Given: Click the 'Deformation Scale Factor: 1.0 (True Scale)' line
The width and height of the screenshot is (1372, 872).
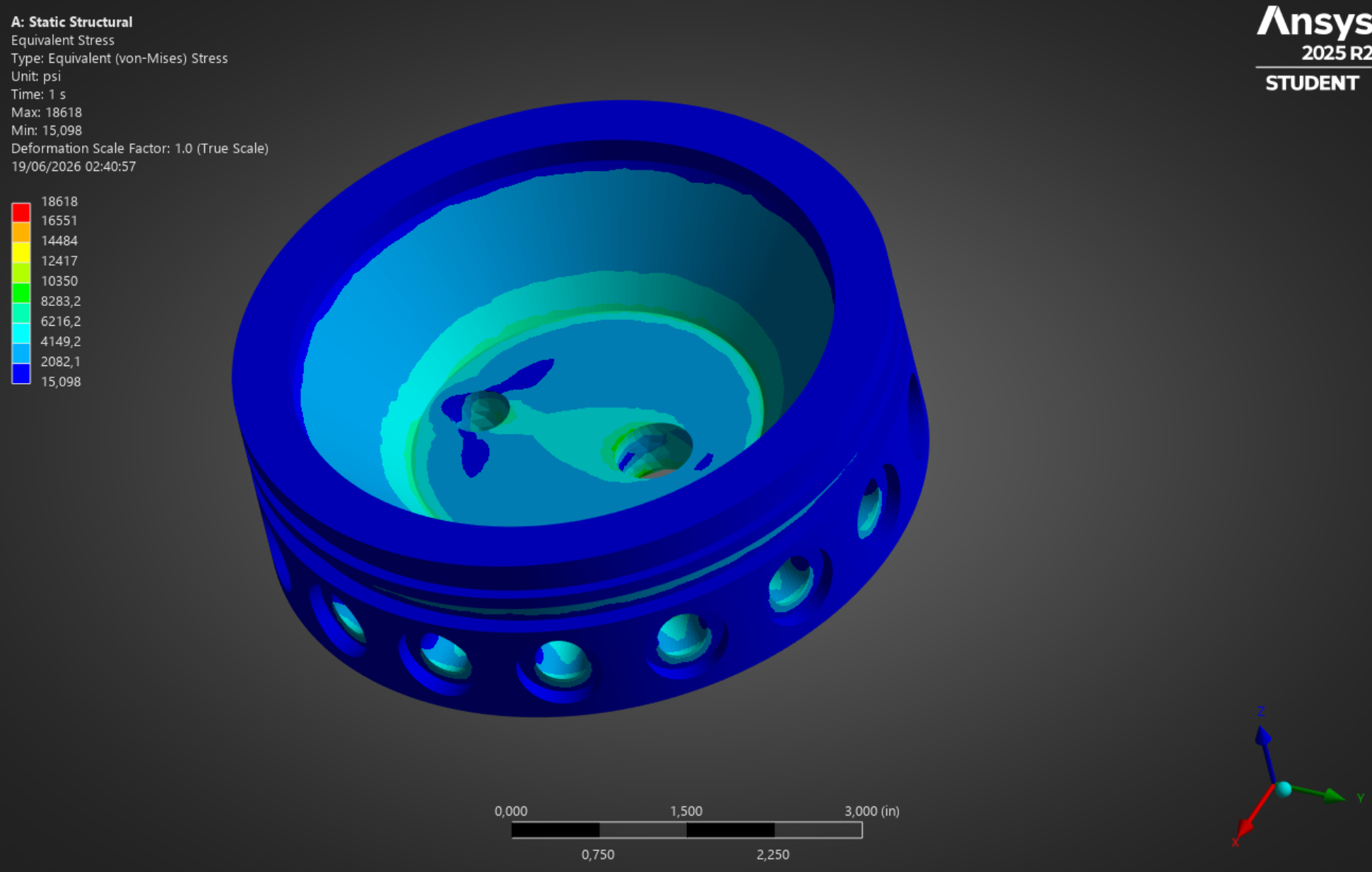Looking at the screenshot, I should tap(140, 148).
